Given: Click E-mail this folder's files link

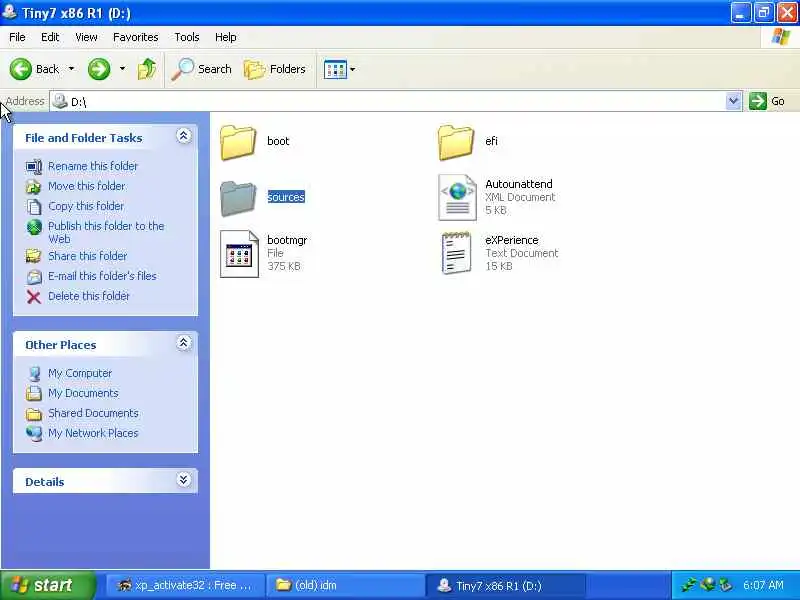Looking at the screenshot, I should [x=103, y=276].
